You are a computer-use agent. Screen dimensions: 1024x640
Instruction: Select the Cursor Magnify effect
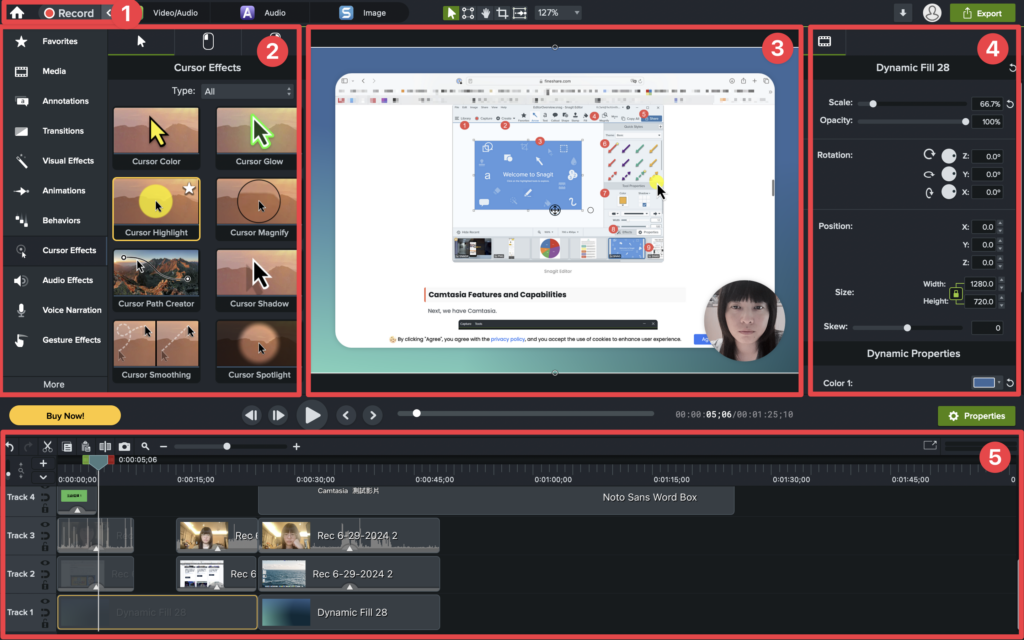tap(257, 209)
